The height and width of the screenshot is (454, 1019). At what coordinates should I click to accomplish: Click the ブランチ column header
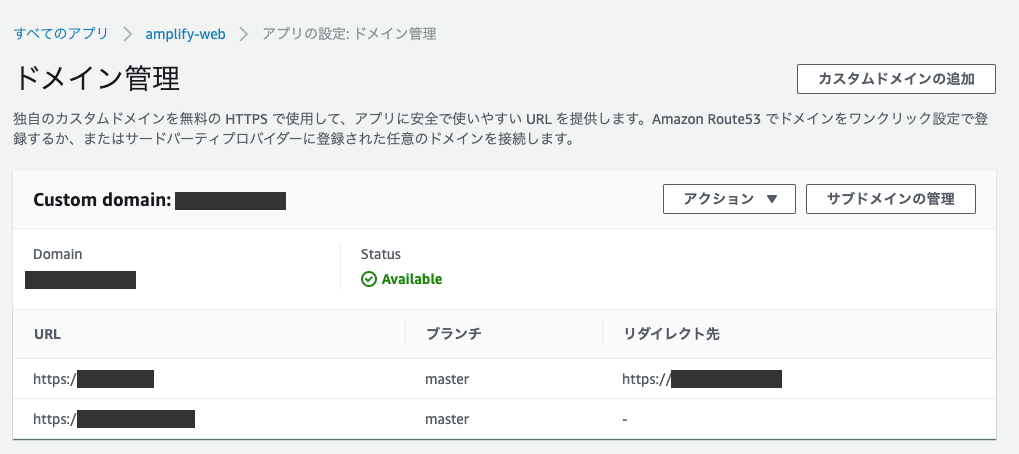tap(453, 334)
